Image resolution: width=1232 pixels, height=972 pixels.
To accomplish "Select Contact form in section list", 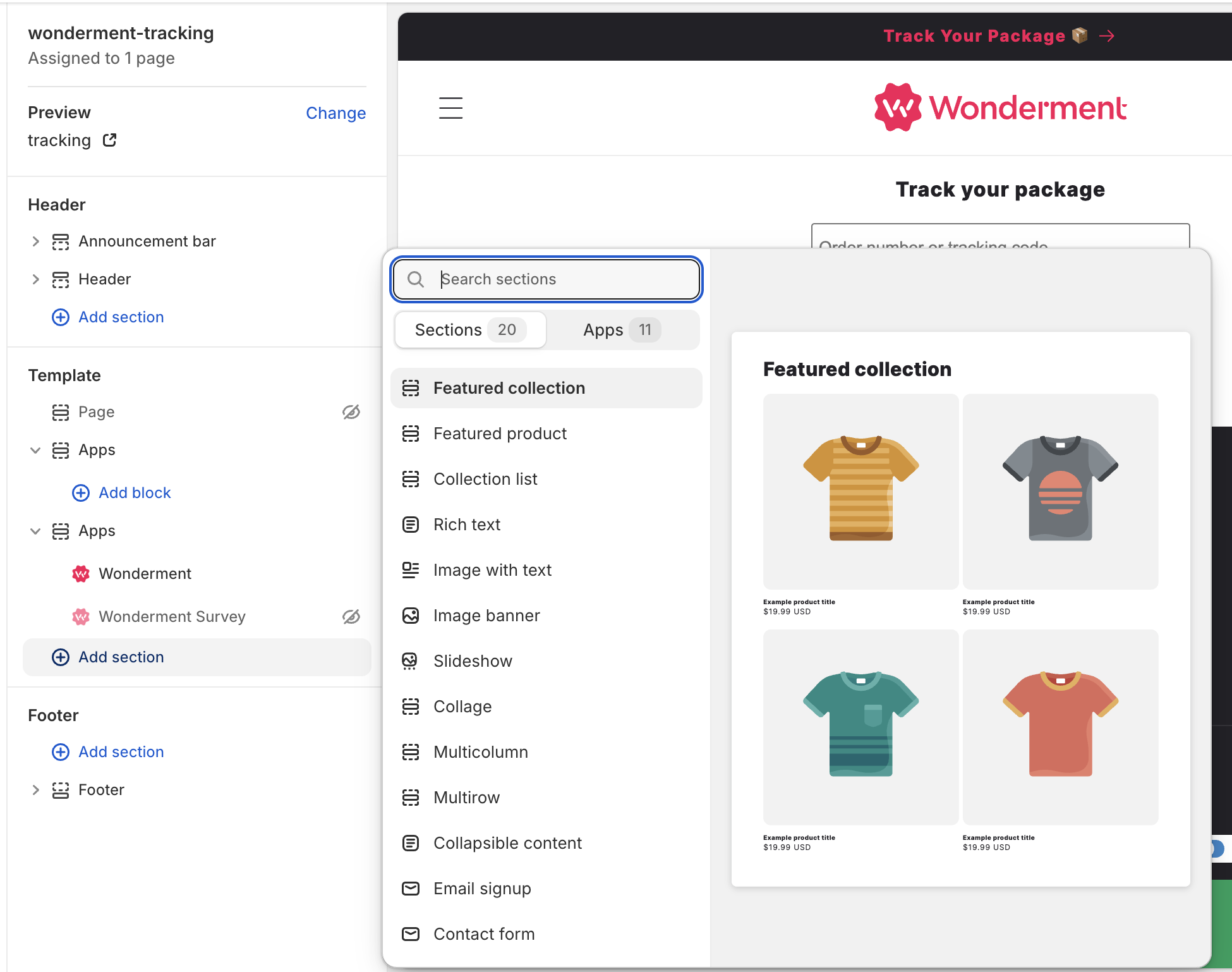I will click(x=547, y=934).
